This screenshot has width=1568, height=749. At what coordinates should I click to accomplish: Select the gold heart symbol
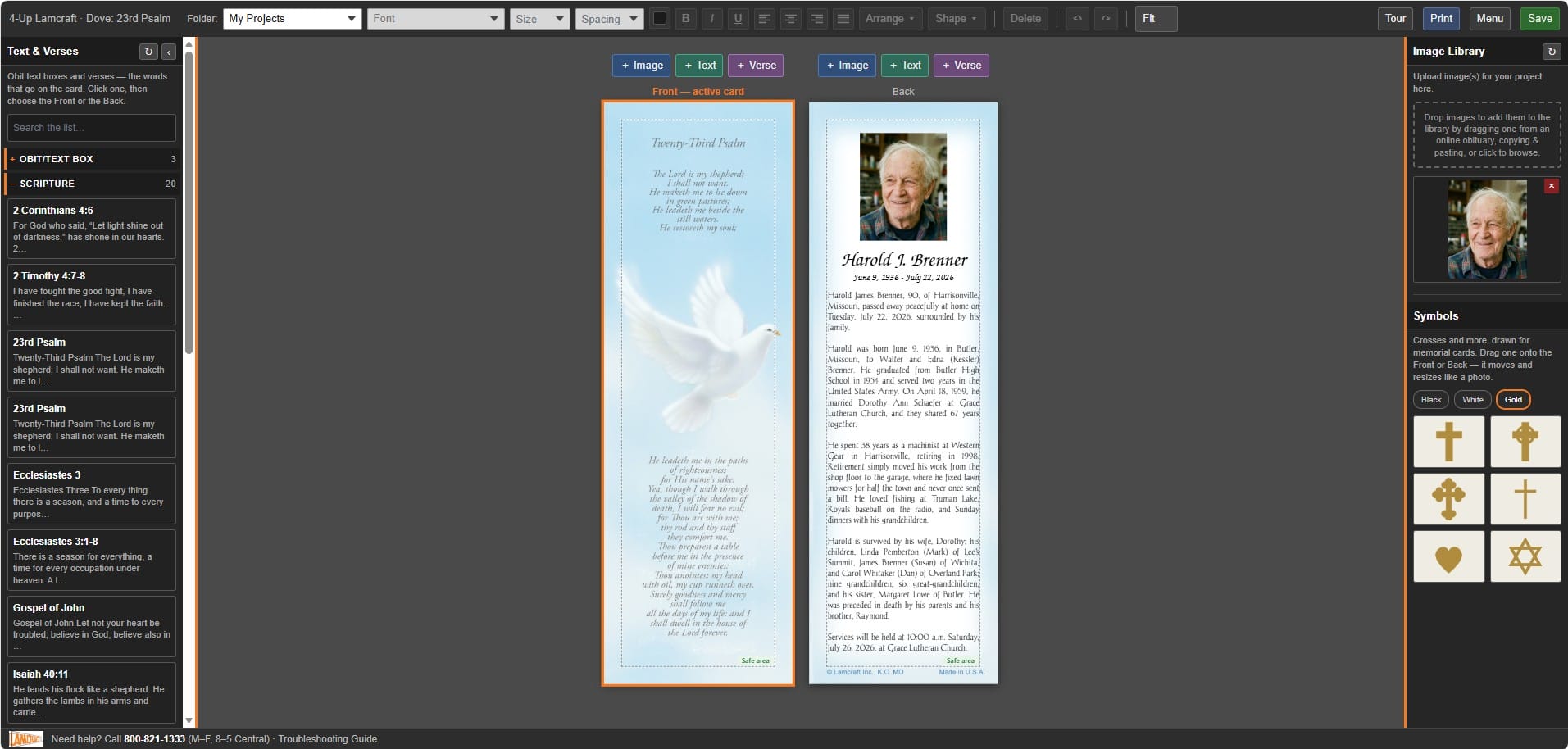coord(1448,556)
